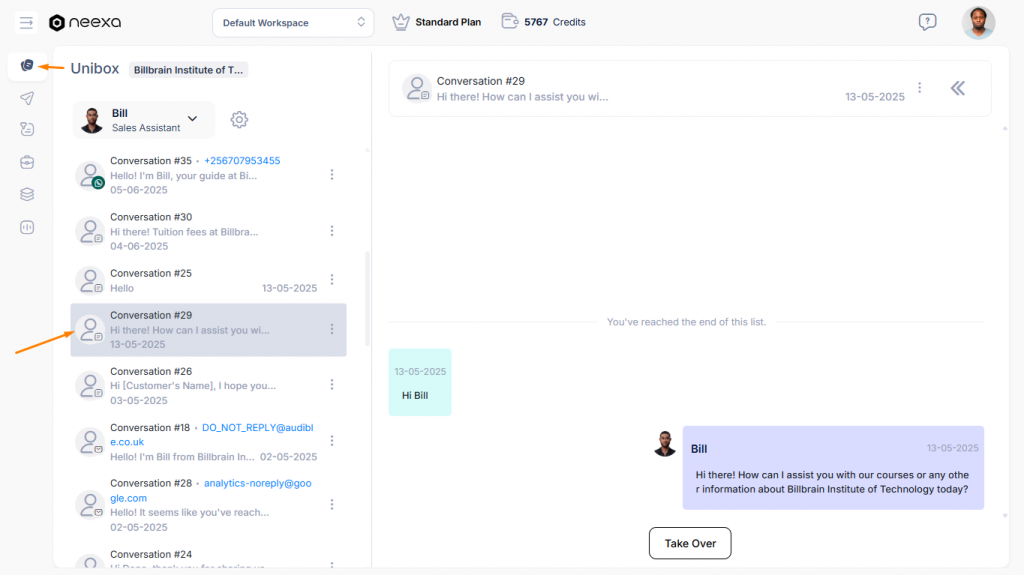Image resolution: width=1024 pixels, height=575 pixels.
Task: Open user profile avatar at top right
Action: [x=978, y=22]
